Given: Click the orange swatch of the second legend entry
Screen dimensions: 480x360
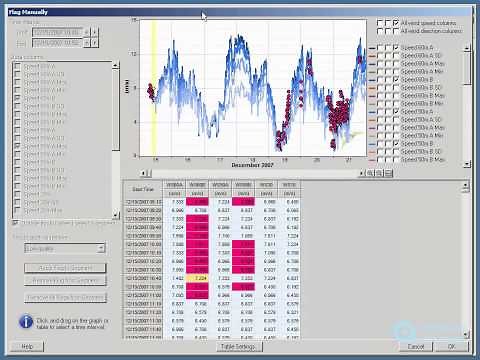Looking at the screenshot, I should pyautogui.click(x=372, y=56).
